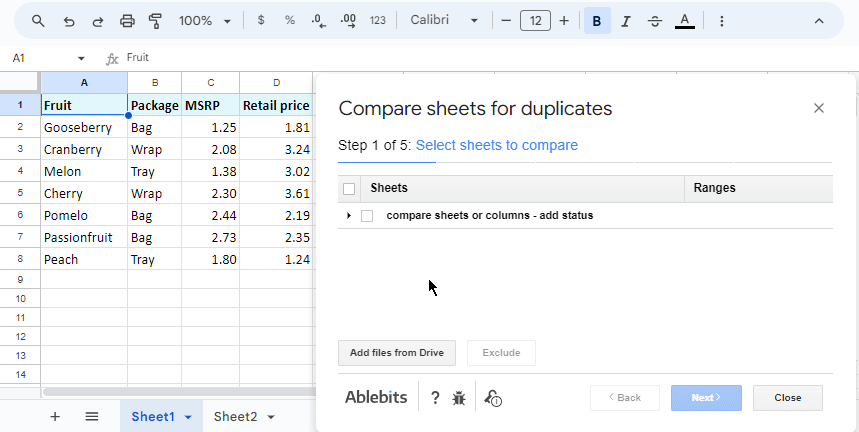Open the all sheets list icon
Screen dimensions: 859x432
(92, 417)
